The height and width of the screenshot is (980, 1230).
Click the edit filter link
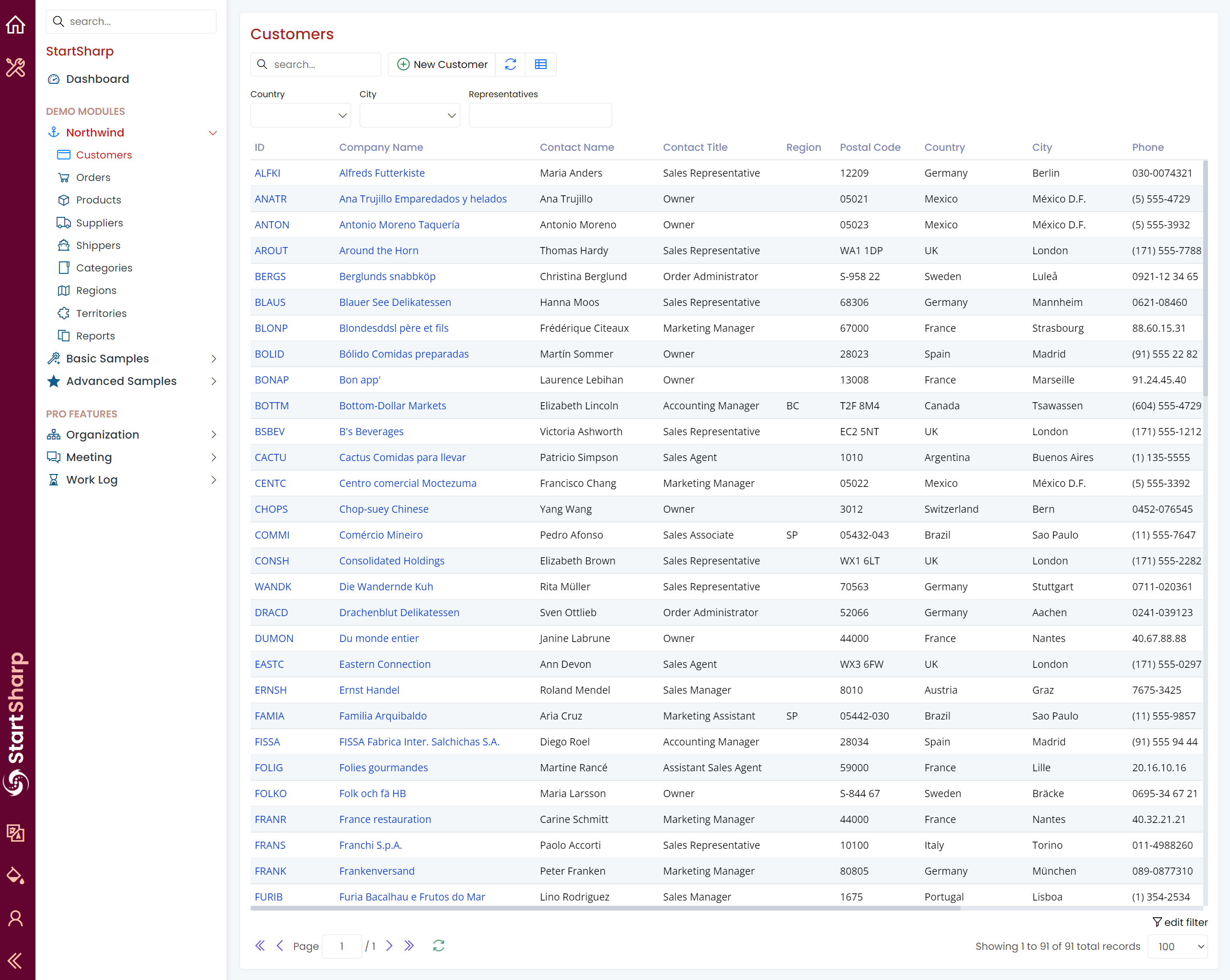(1180, 922)
